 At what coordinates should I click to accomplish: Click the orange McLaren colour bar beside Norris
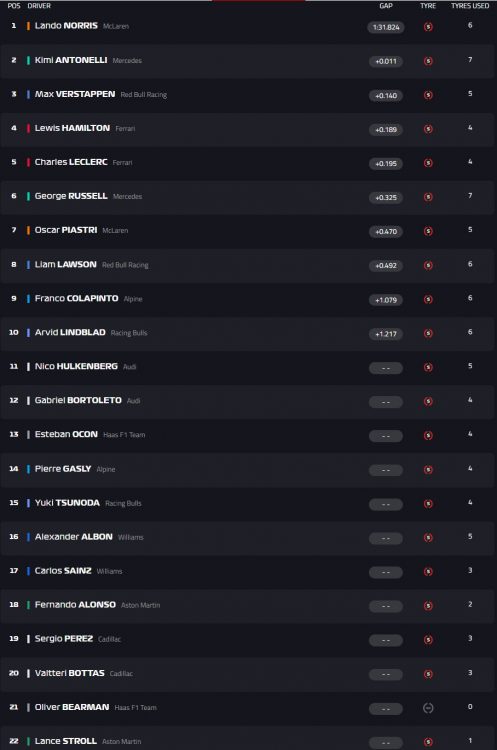pos(28,26)
